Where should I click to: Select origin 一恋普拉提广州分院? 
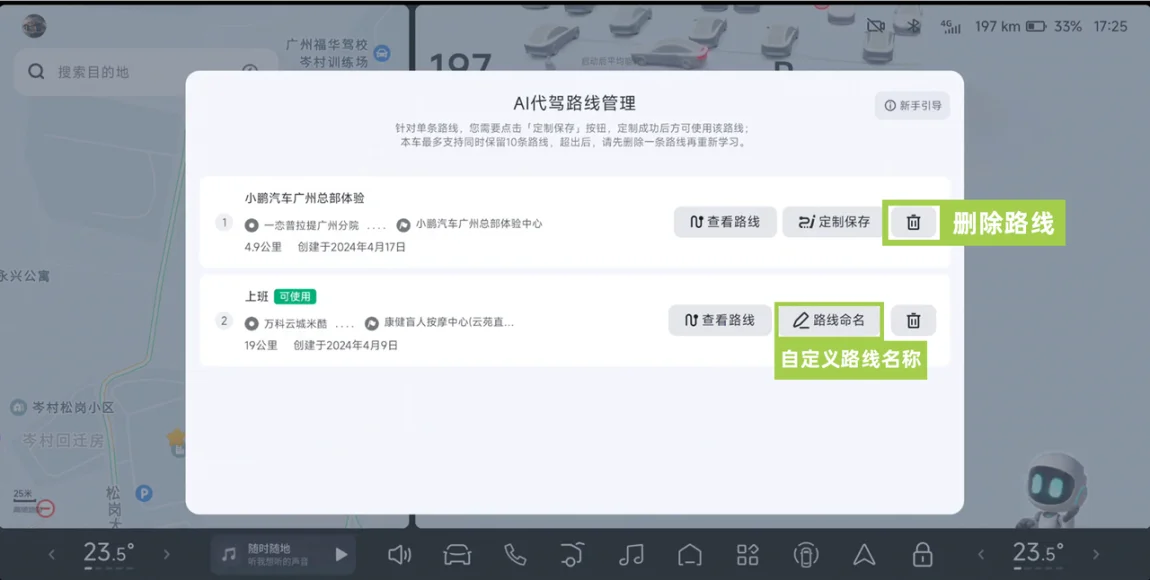tap(311, 225)
